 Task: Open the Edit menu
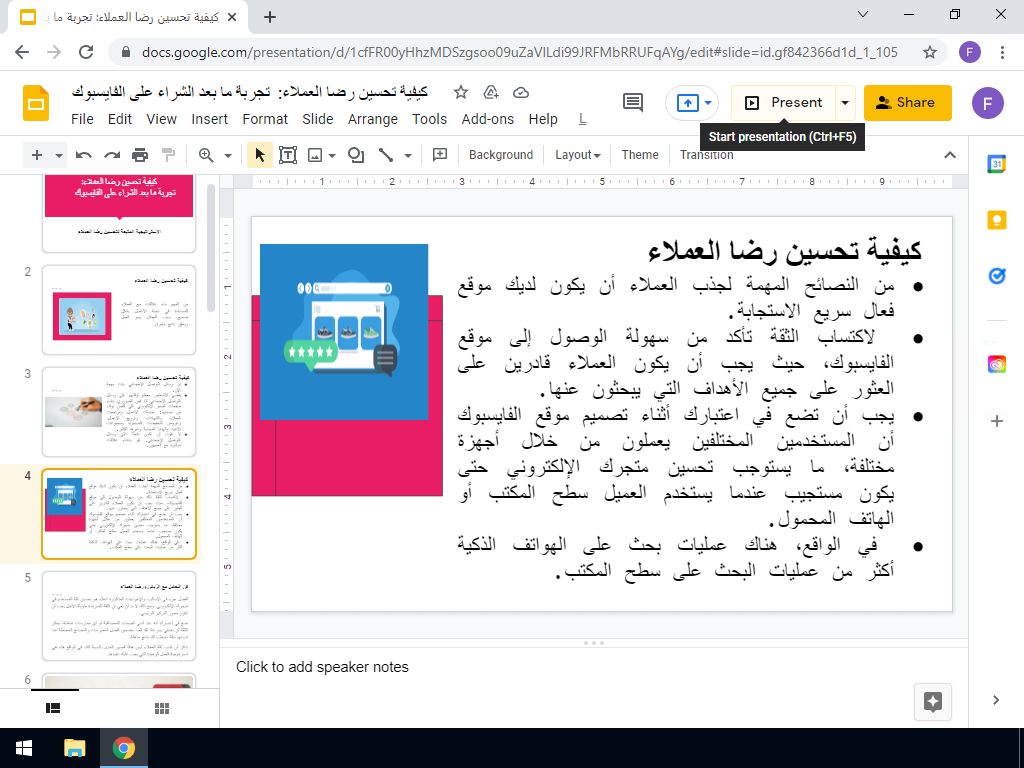pos(120,119)
